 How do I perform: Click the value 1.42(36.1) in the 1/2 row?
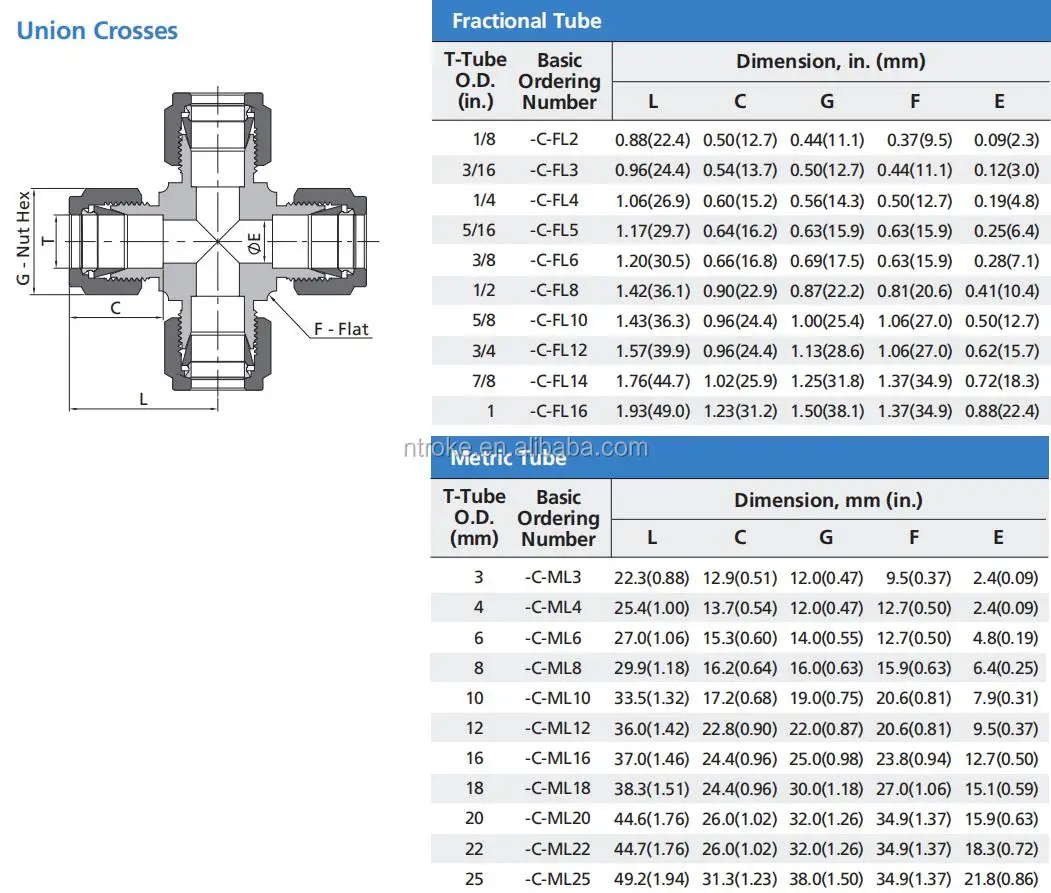point(651,291)
